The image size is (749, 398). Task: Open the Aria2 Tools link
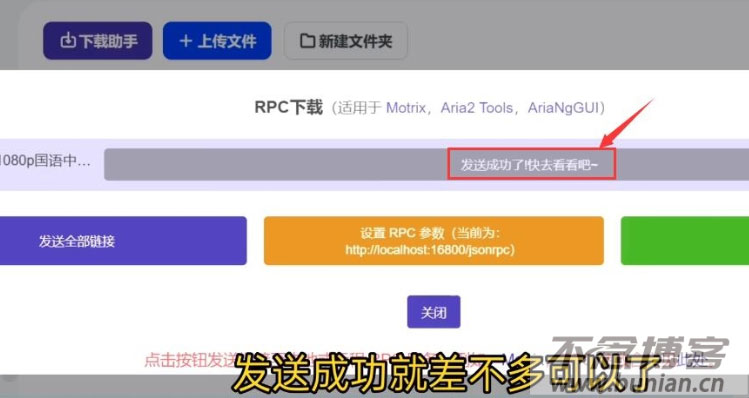pos(476,108)
